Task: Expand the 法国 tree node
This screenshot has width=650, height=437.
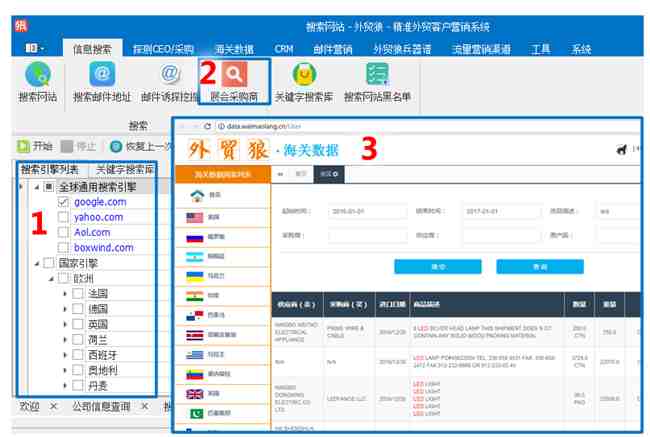Action: click(65, 294)
